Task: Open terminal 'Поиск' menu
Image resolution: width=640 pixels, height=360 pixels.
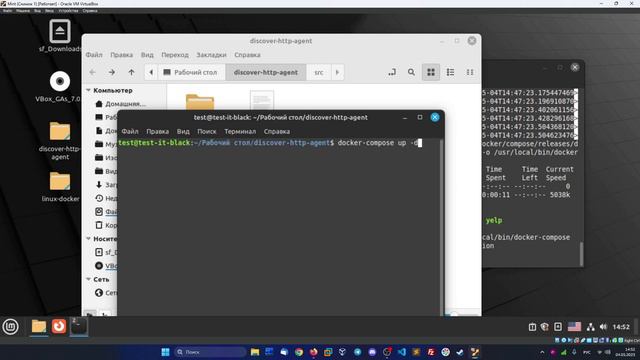Action: [207, 131]
